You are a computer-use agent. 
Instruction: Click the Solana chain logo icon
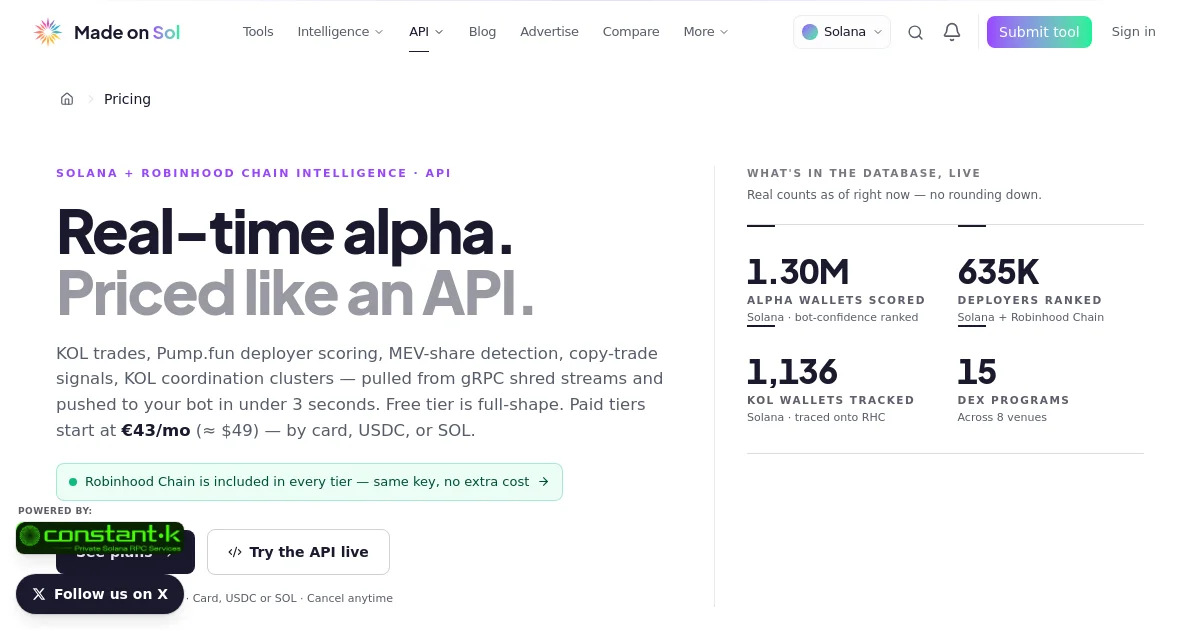pos(810,32)
